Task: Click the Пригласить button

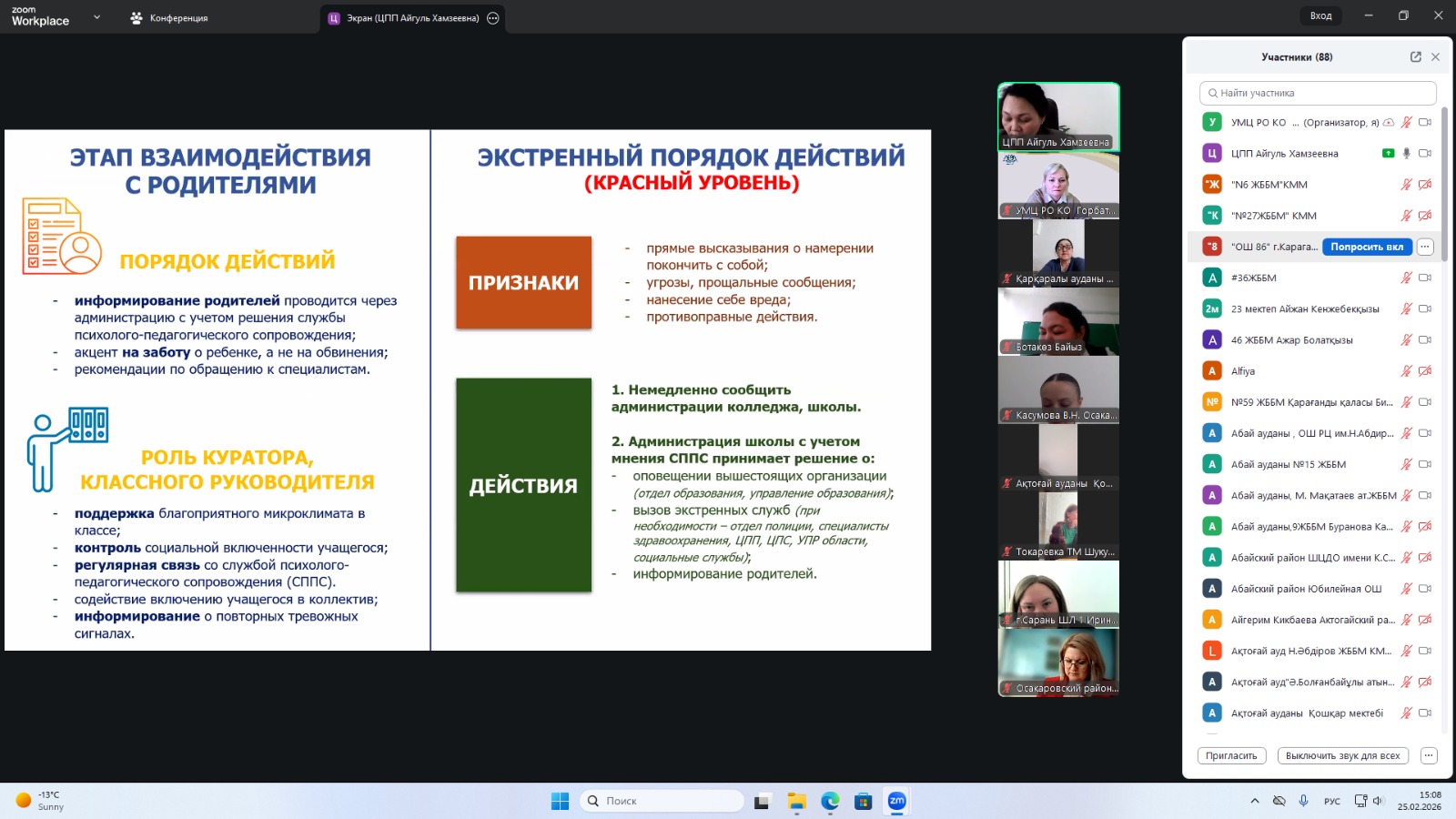Action: [x=1231, y=755]
